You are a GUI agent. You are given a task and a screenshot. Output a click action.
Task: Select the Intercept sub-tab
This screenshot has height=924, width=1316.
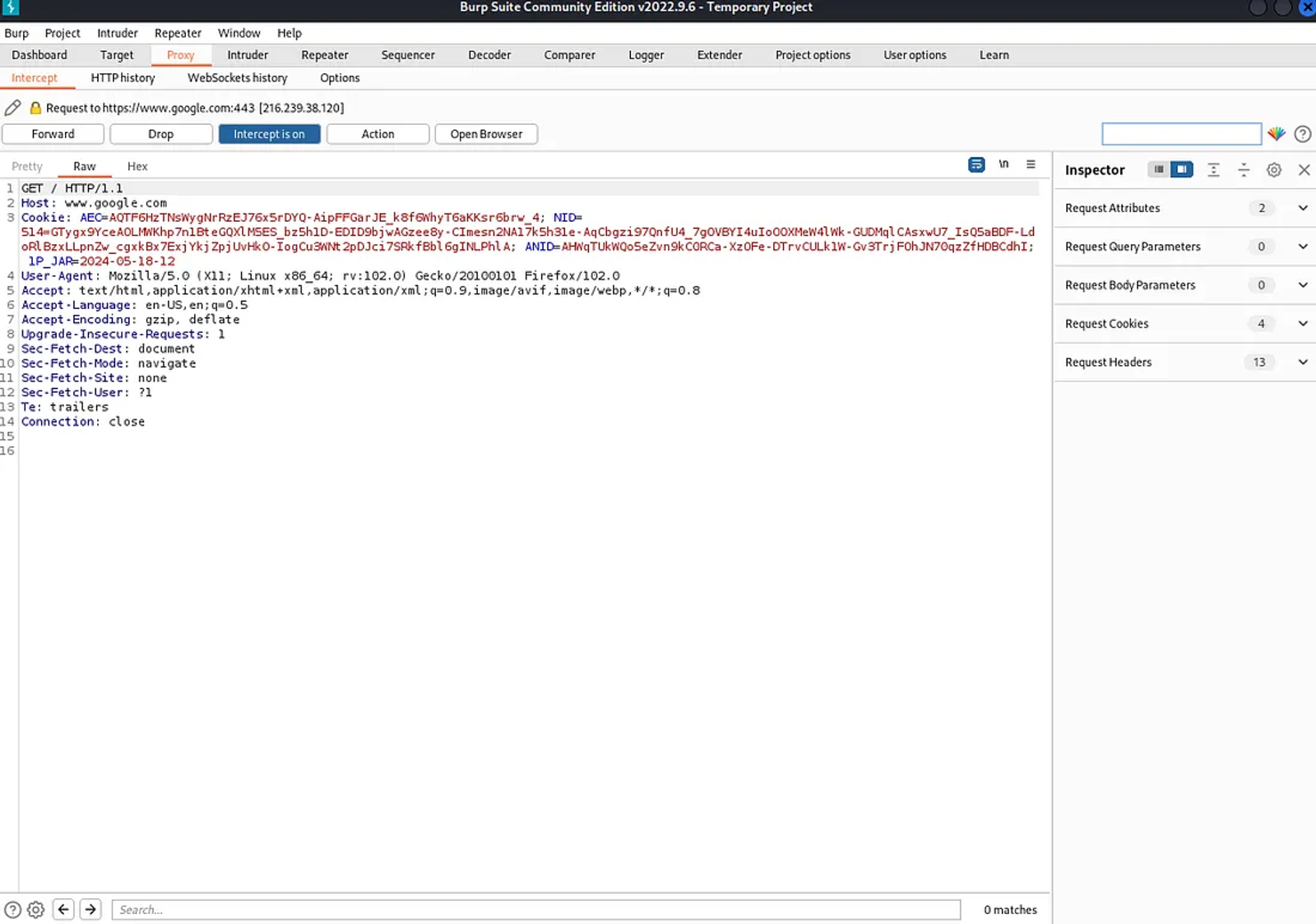pyautogui.click(x=35, y=78)
